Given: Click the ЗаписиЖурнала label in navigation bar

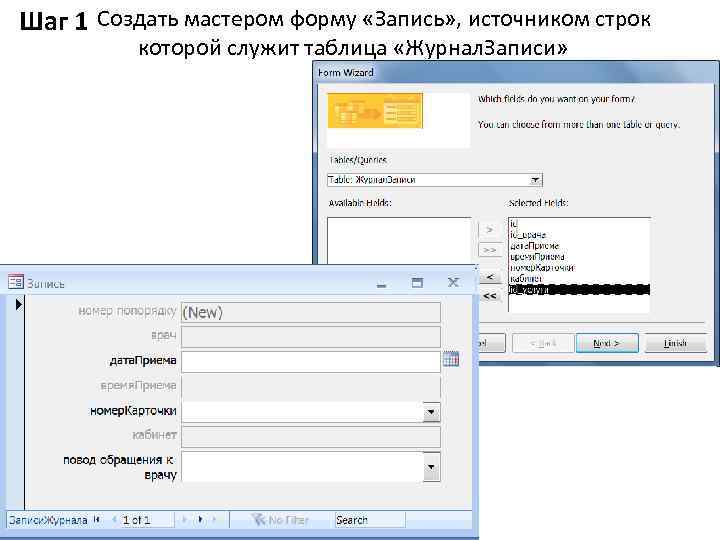Looking at the screenshot, I should pos(48,520).
